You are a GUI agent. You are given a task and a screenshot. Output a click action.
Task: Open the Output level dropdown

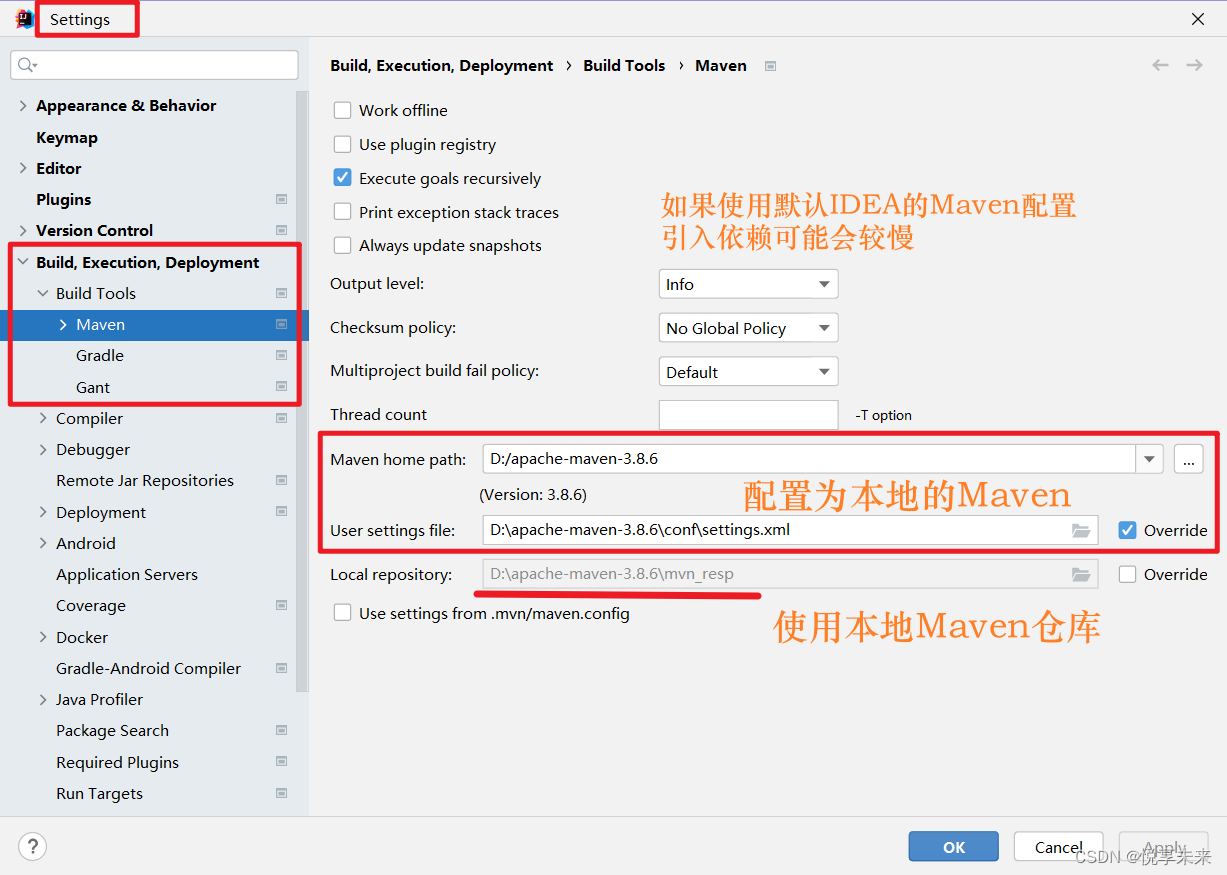pos(748,284)
